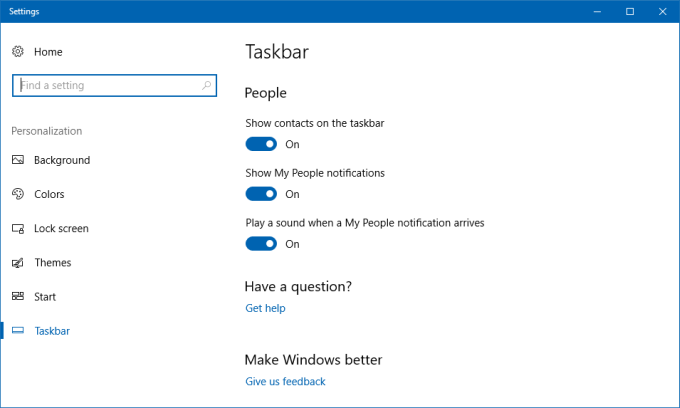Click the Themes brush icon
680x408 pixels.
[x=18, y=263]
